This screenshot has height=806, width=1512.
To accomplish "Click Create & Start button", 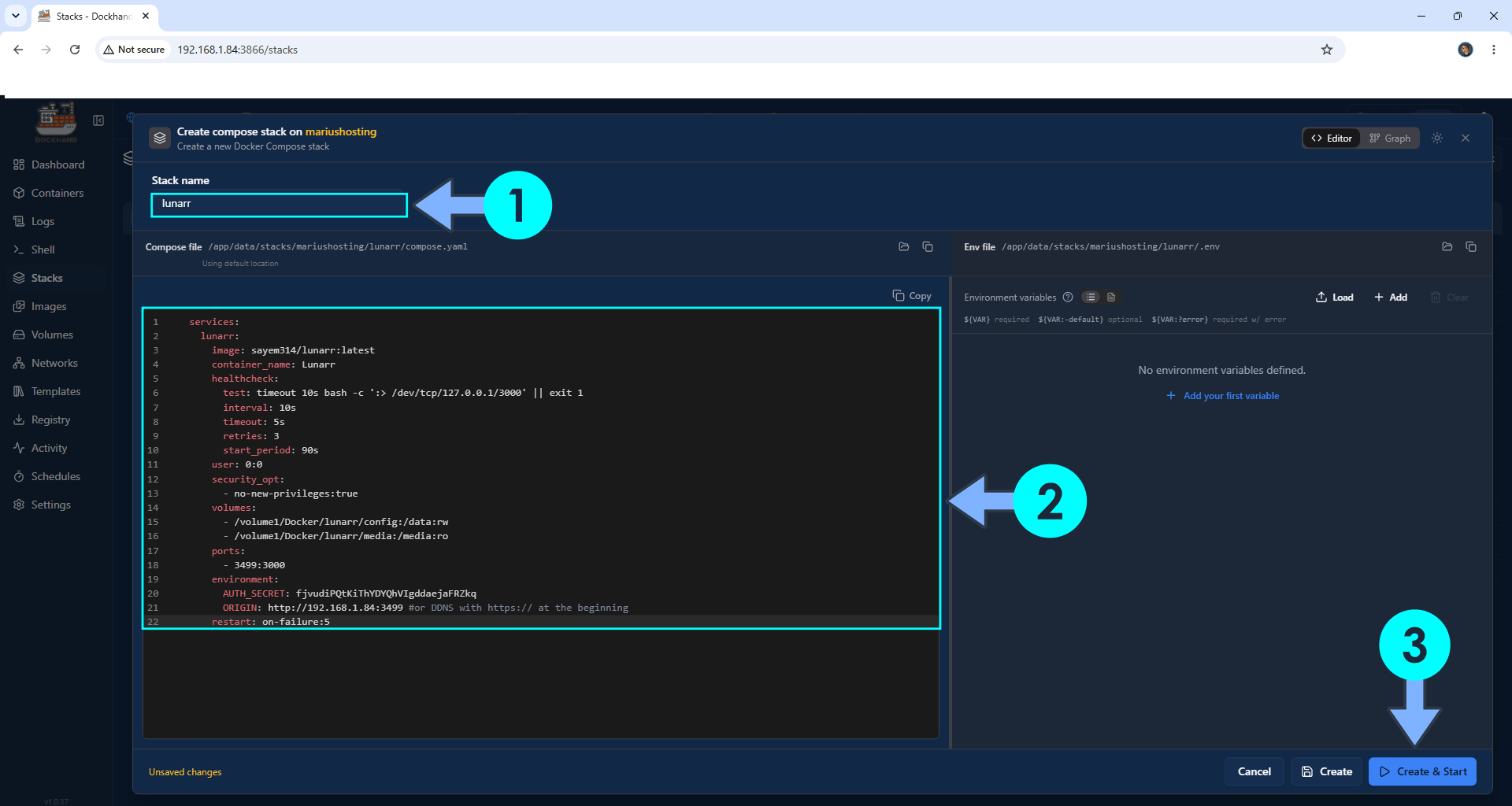I will coord(1423,771).
